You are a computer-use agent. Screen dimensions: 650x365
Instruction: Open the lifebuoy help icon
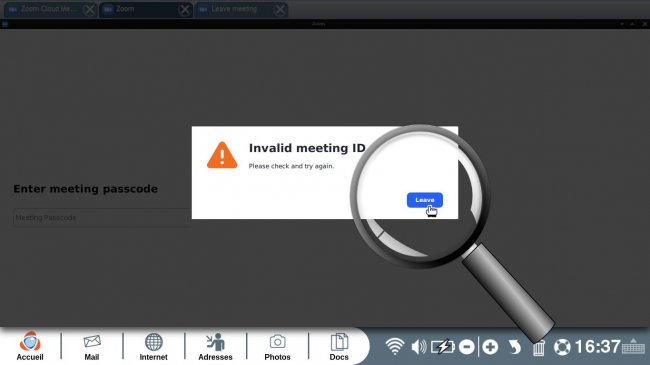pos(562,347)
